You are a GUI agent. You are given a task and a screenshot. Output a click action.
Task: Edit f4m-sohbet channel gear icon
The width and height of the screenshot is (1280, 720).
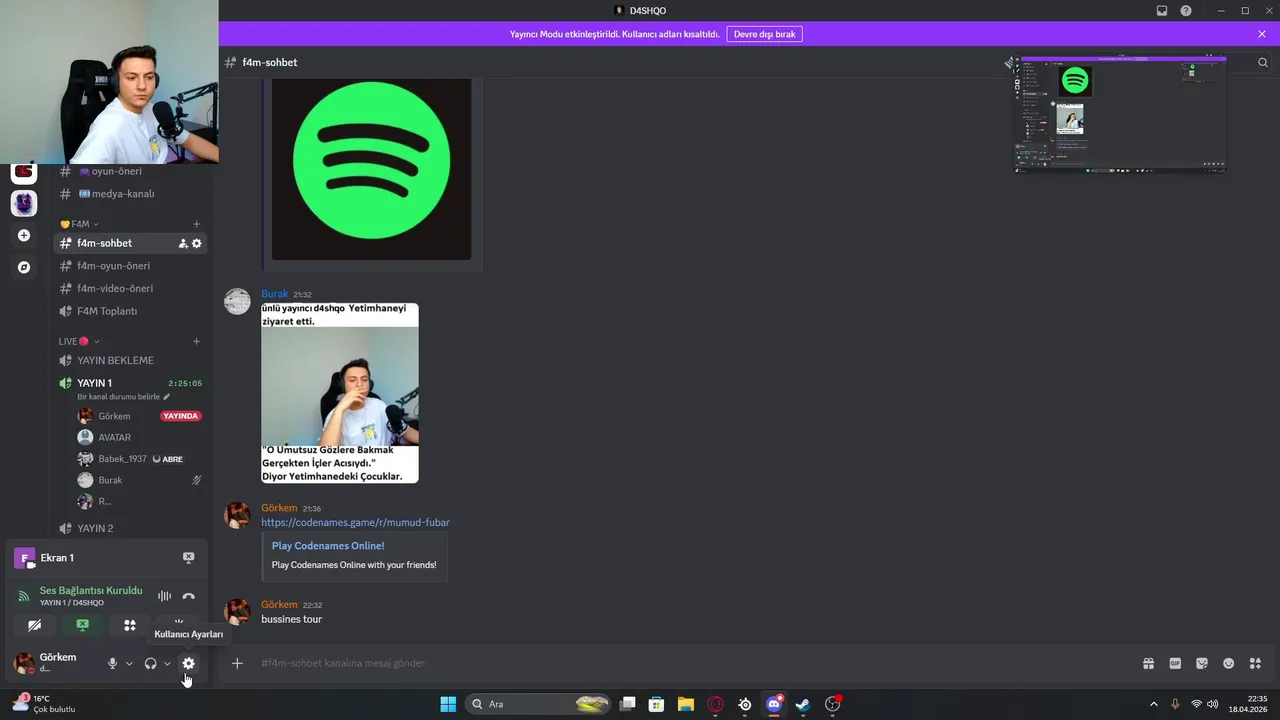(x=197, y=243)
